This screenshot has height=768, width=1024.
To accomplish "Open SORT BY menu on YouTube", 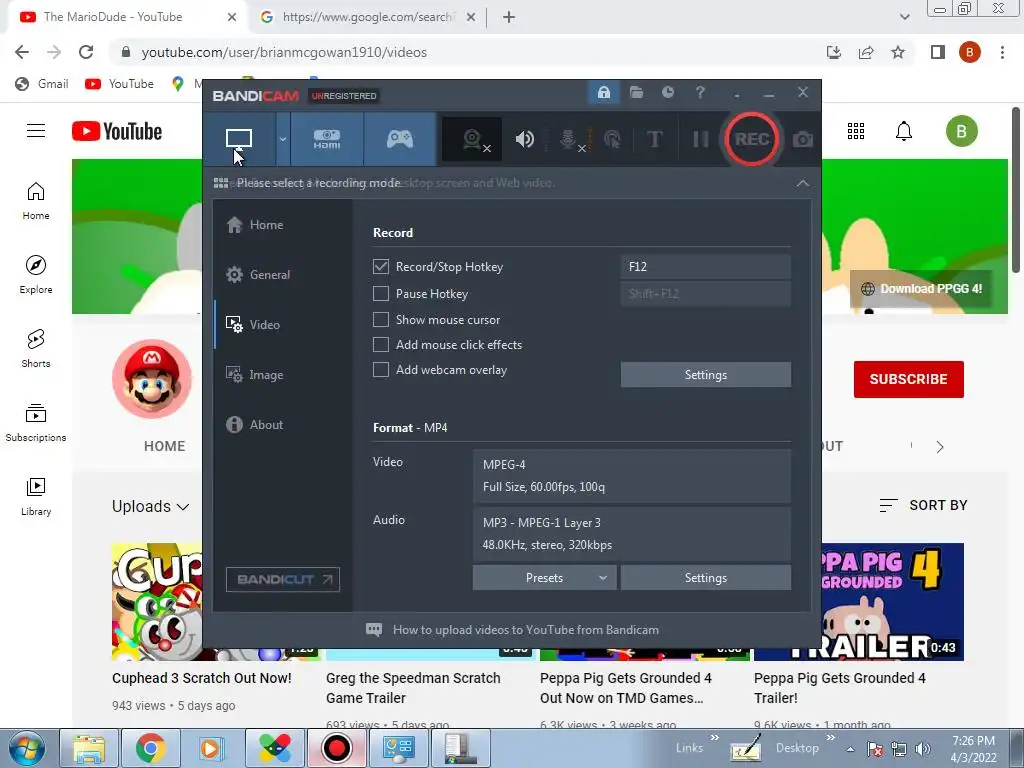I will [923, 505].
